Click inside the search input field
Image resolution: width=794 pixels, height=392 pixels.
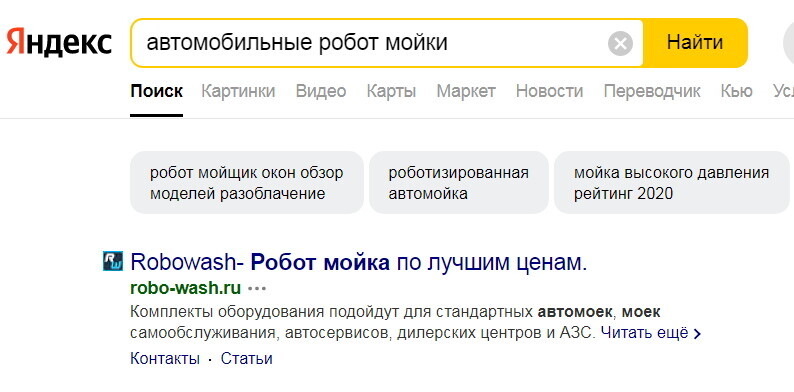(x=370, y=43)
